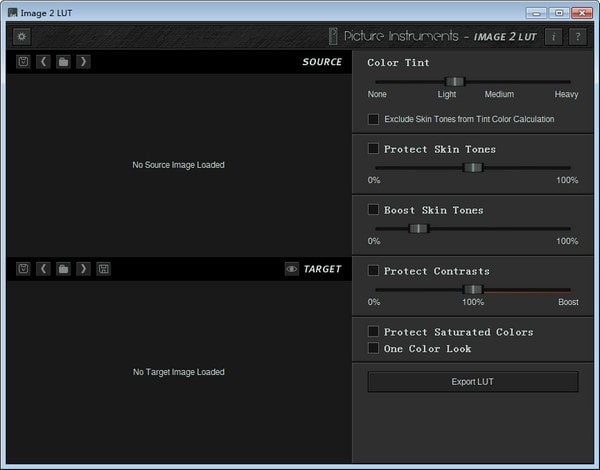This screenshot has width=600, height=470.
Task: Save the target image with the floppy icon
Action: pos(103,269)
